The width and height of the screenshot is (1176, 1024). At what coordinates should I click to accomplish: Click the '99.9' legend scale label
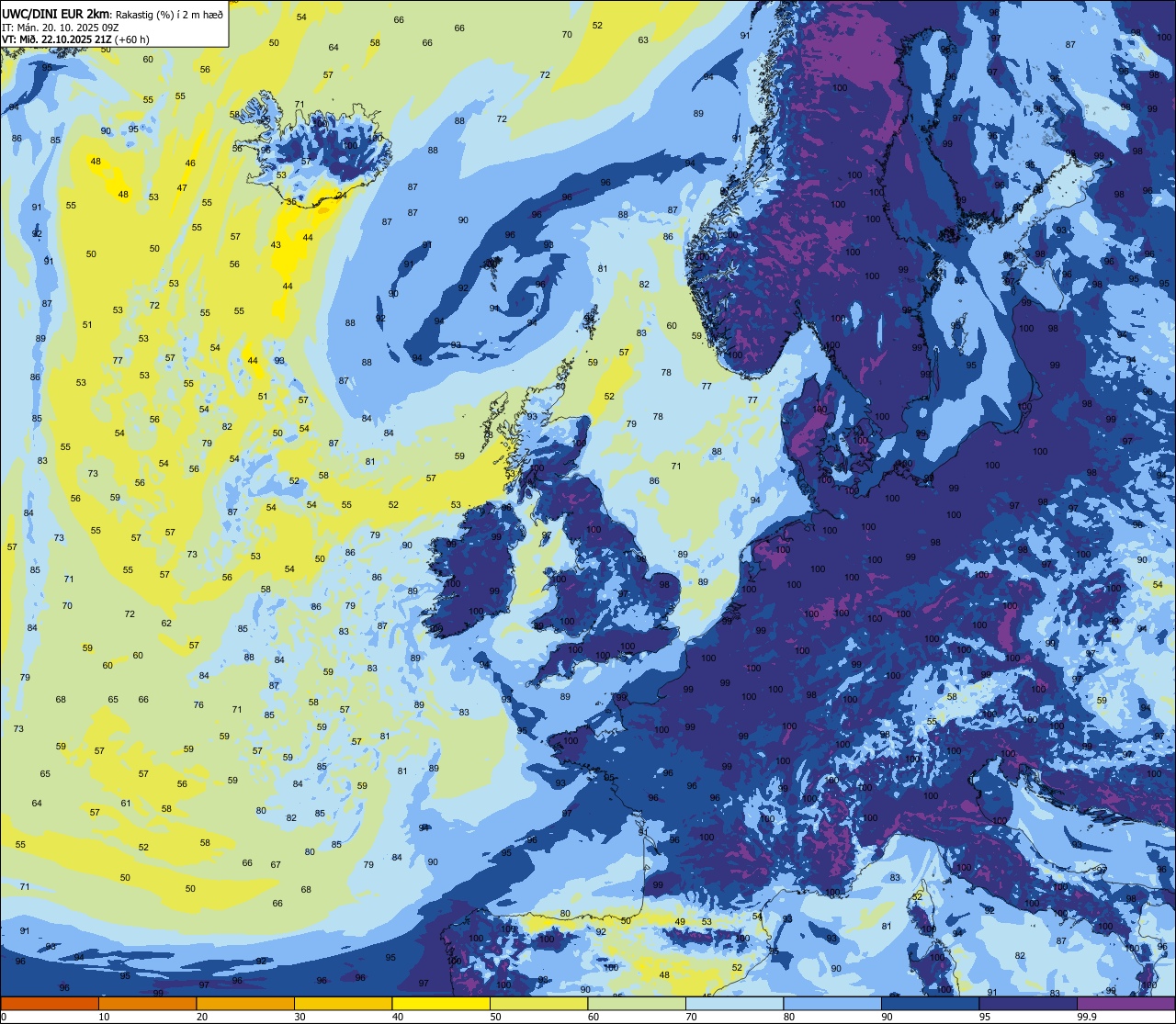click(x=1088, y=1017)
